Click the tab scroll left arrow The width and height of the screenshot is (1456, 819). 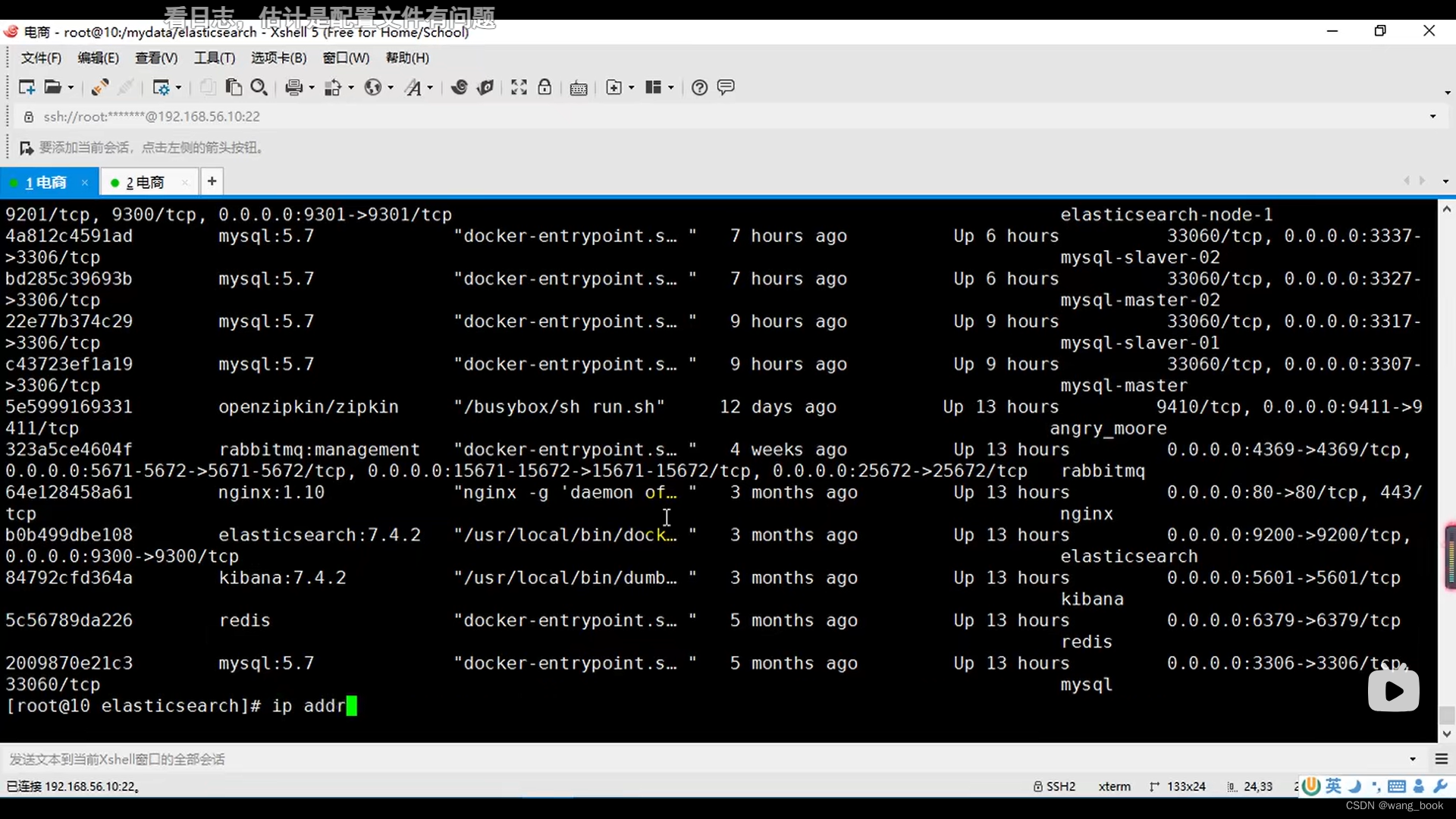click(1407, 180)
